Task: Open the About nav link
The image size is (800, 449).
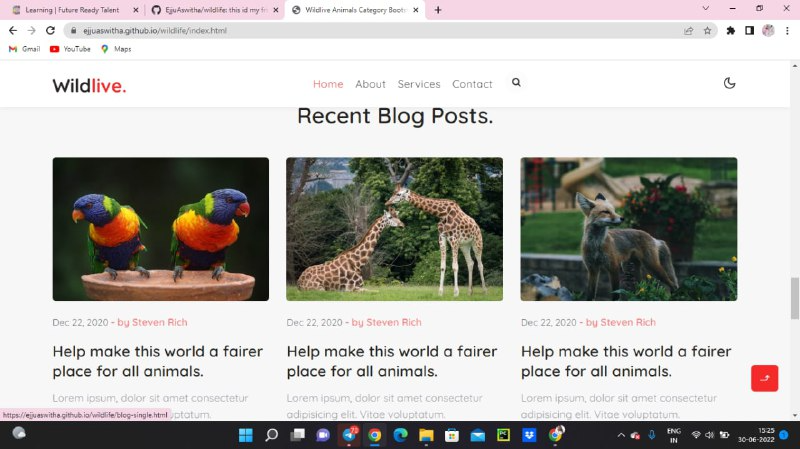Action: point(370,84)
